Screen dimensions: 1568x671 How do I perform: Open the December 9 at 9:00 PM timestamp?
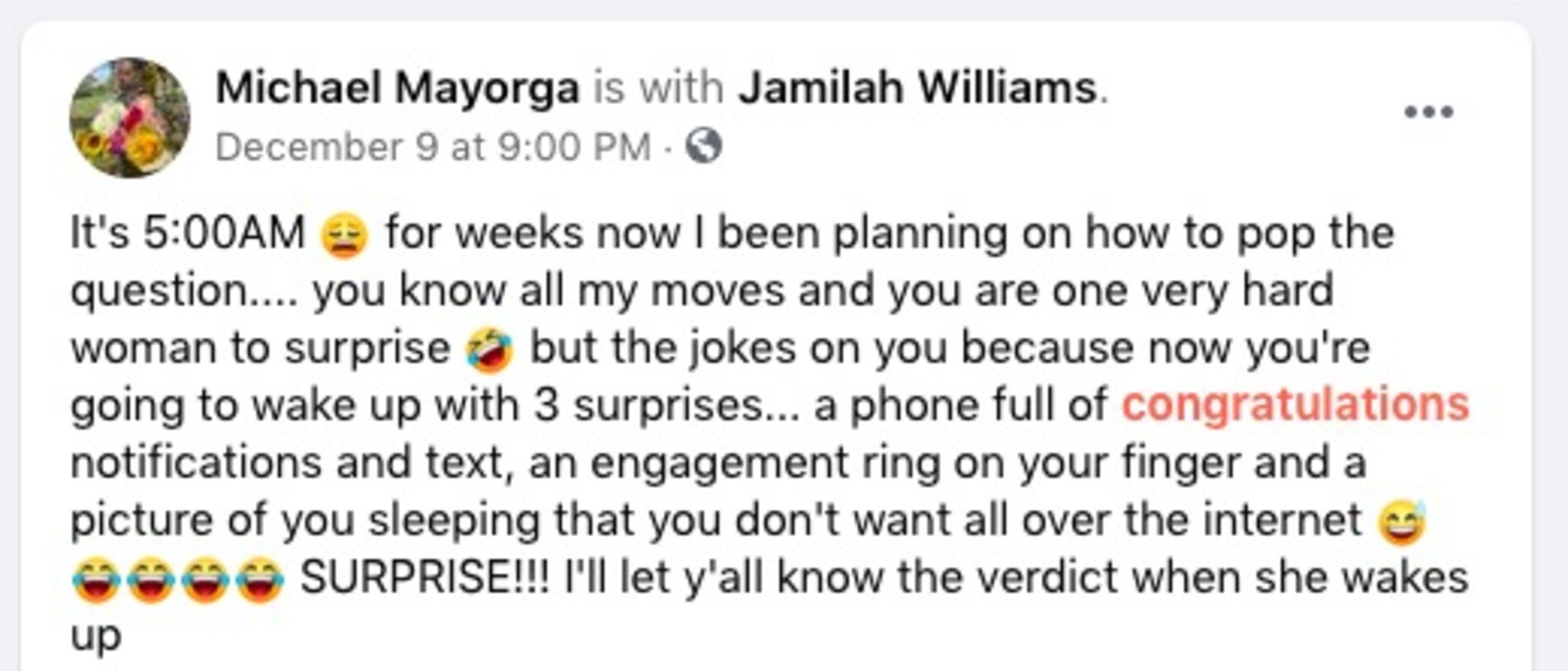point(433,148)
